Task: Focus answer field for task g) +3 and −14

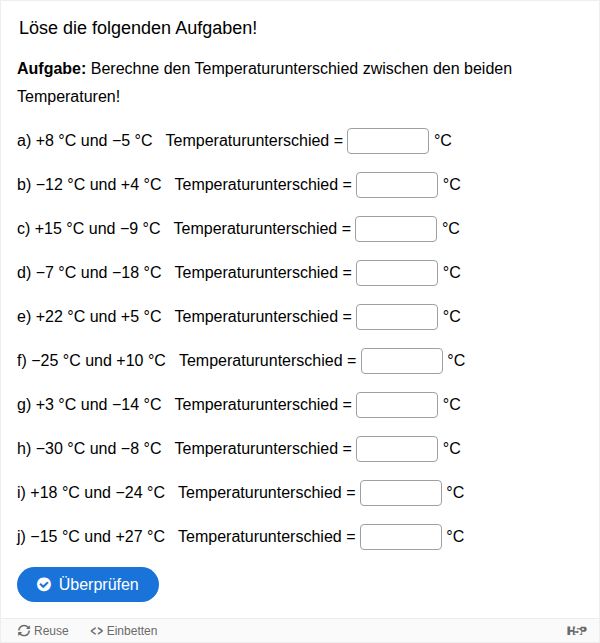Action: [397, 405]
